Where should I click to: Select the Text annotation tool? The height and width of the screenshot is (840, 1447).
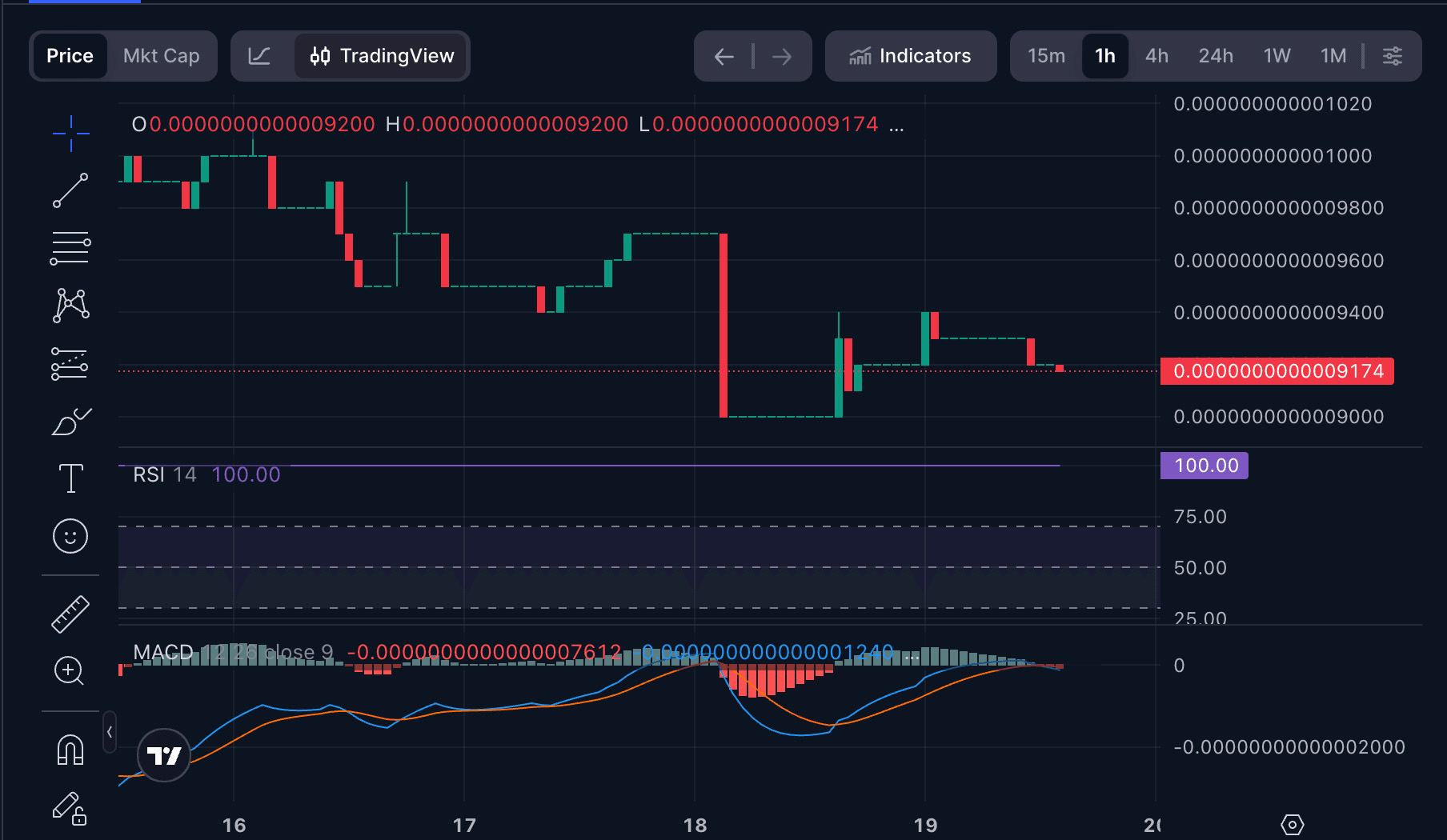(x=70, y=478)
